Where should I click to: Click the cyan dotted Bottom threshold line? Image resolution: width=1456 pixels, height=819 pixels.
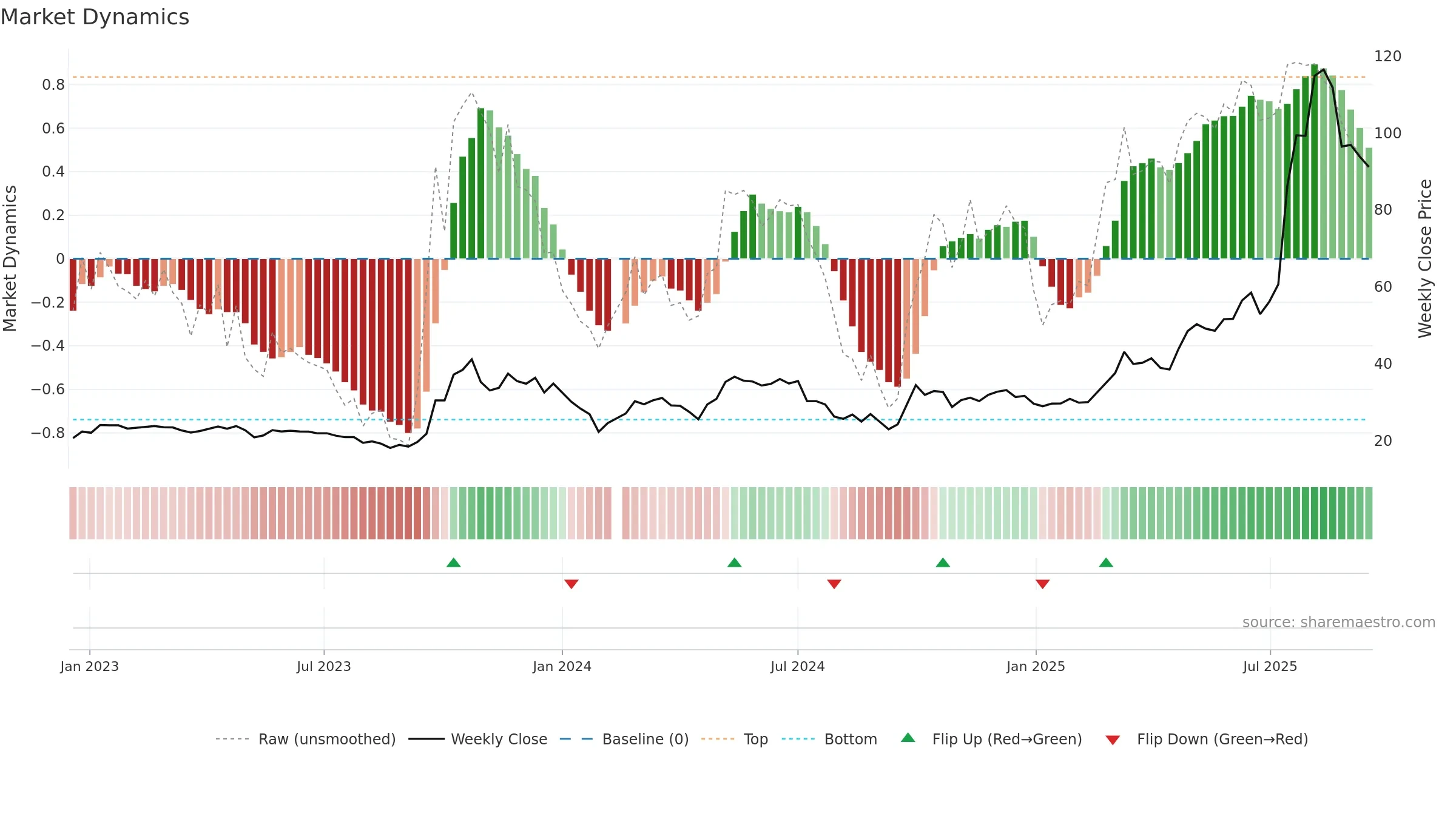click(720, 419)
